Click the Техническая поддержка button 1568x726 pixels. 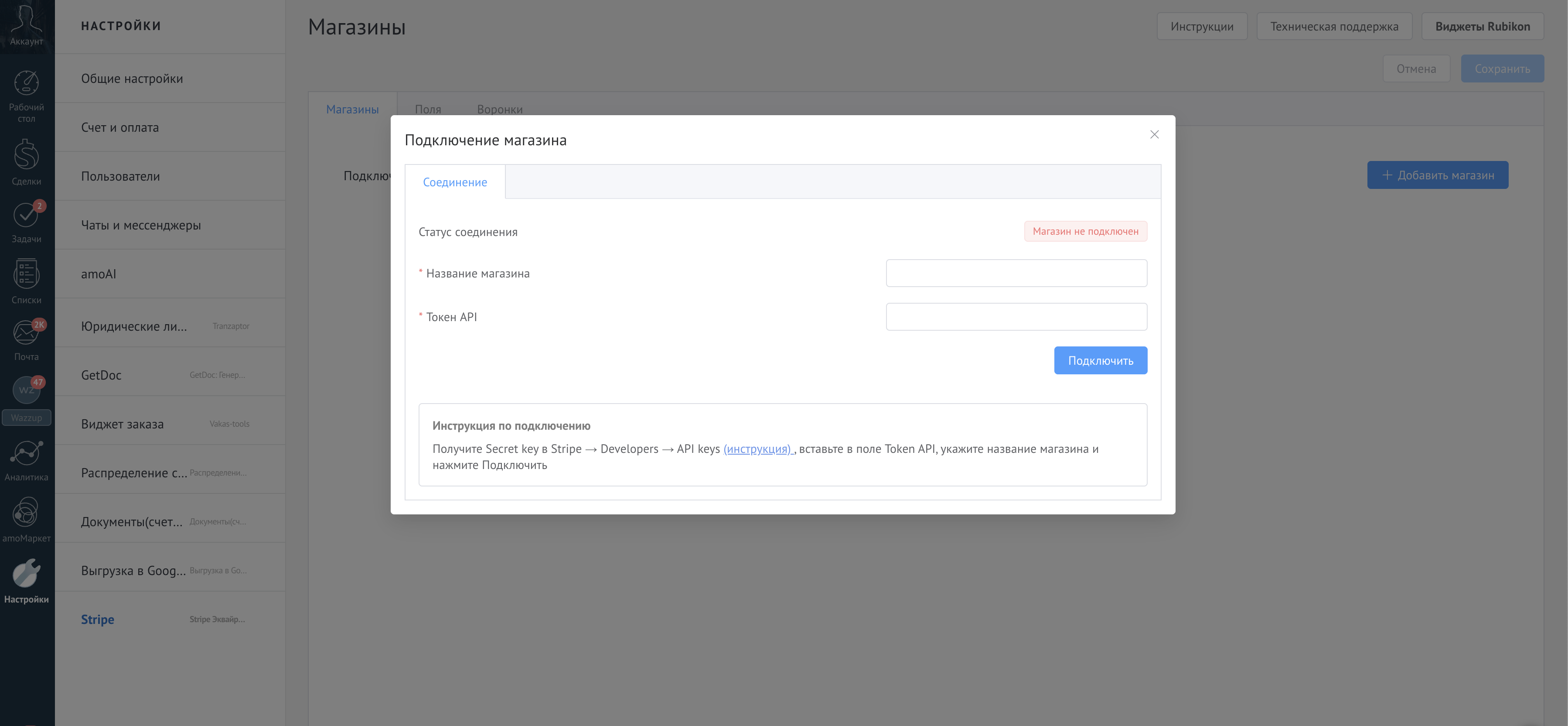coord(1334,26)
